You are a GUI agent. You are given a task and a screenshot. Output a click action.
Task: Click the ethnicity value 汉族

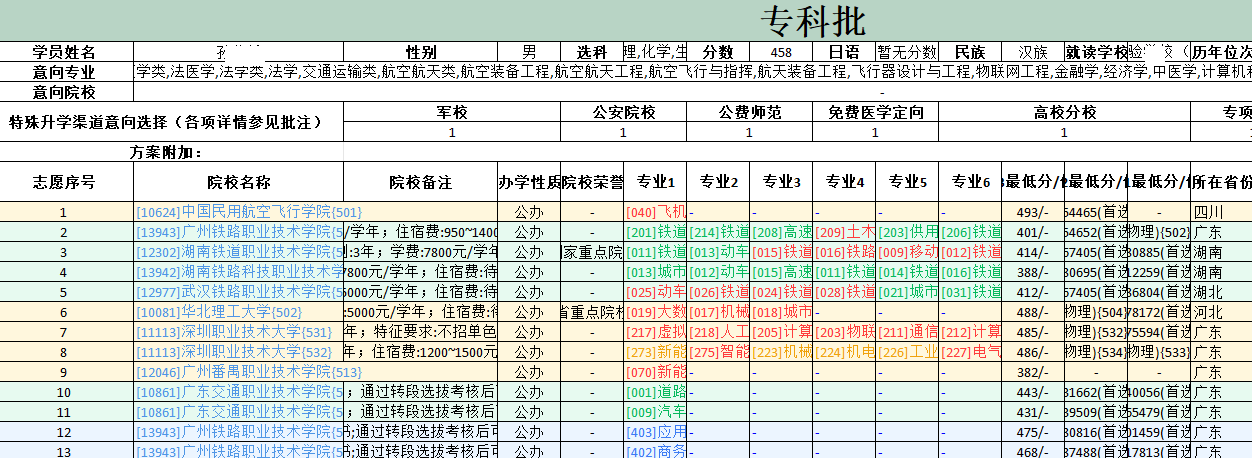[1033, 52]
